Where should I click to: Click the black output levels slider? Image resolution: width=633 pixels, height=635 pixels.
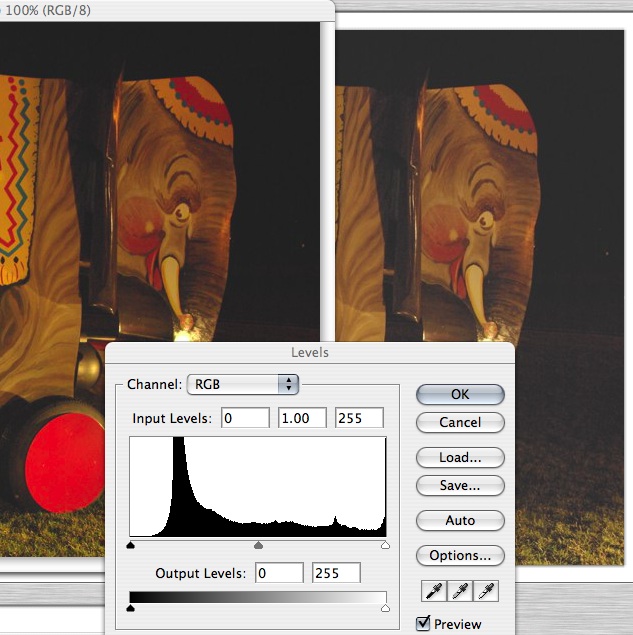[131, 607]
